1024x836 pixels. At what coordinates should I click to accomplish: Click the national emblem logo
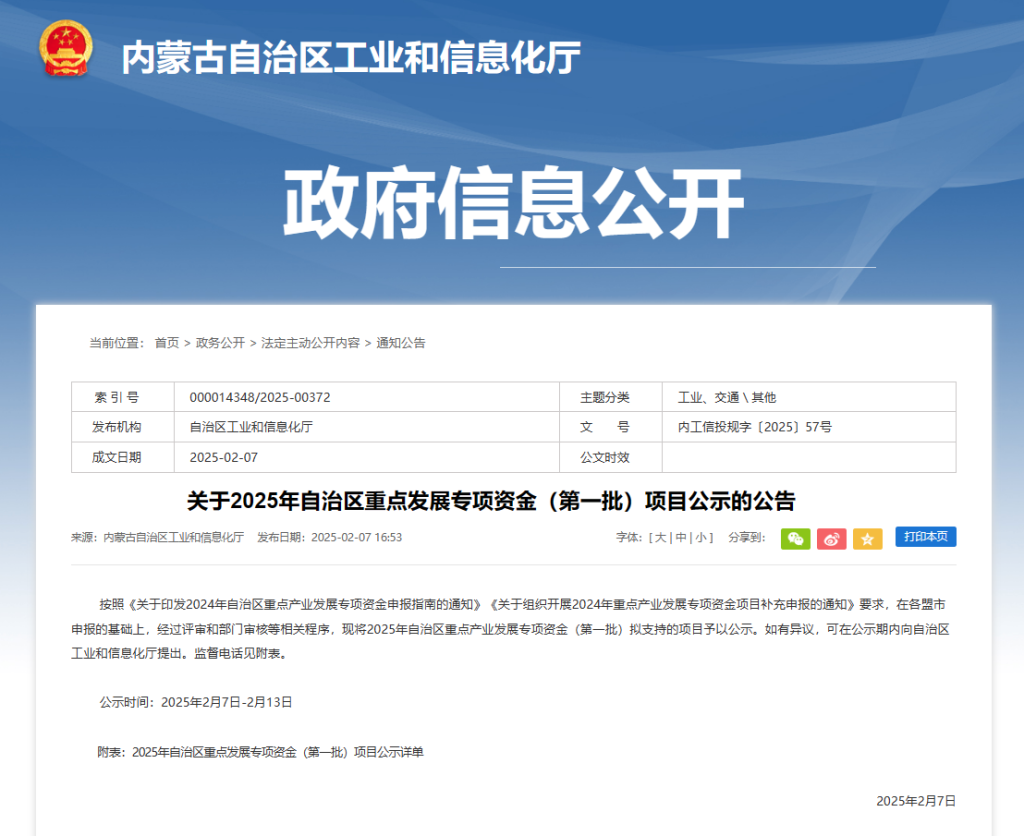point(65,48)
